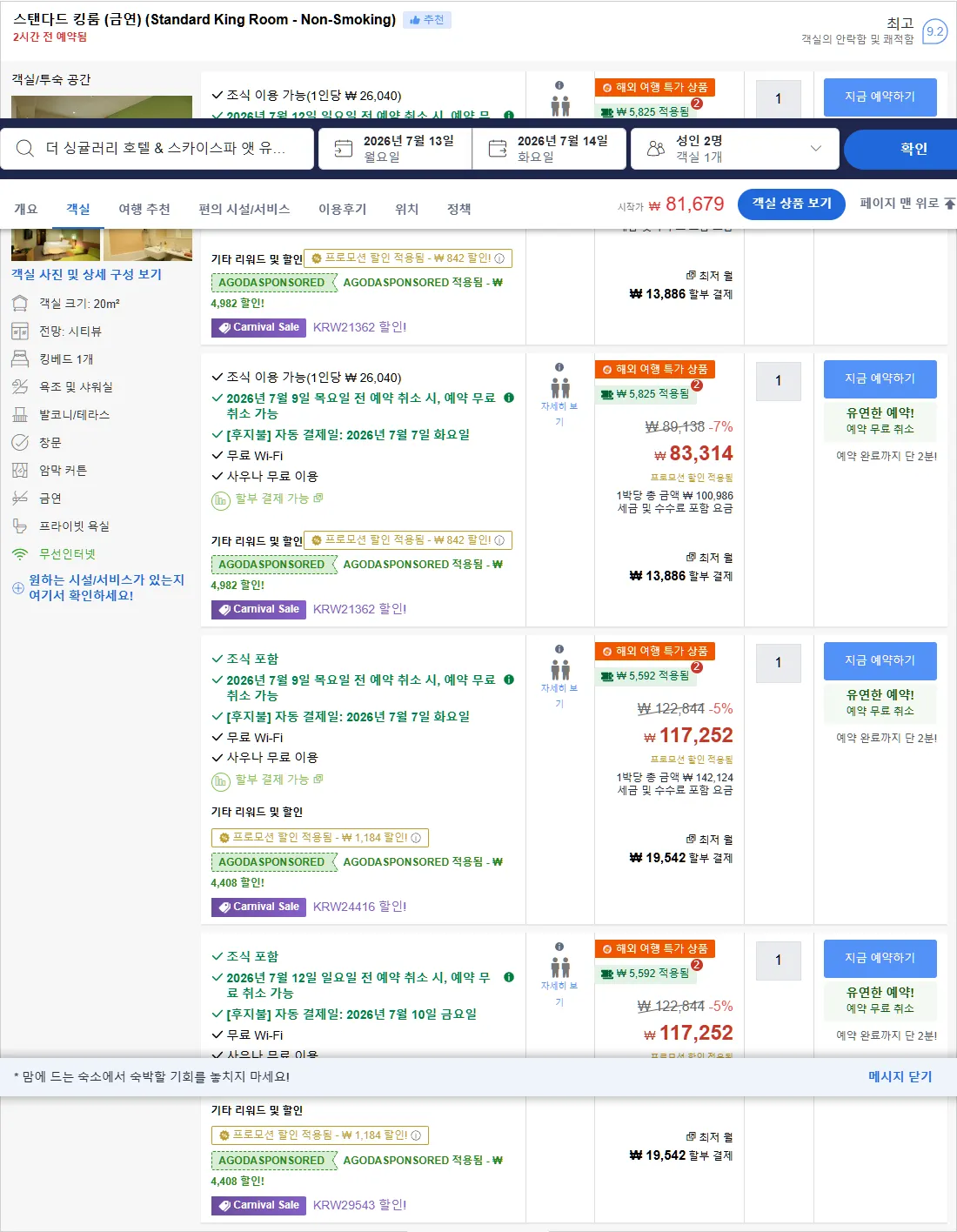The image size is (957, 1232).
Task: Click room size 20m² icon
Action: tap(20, 304)
